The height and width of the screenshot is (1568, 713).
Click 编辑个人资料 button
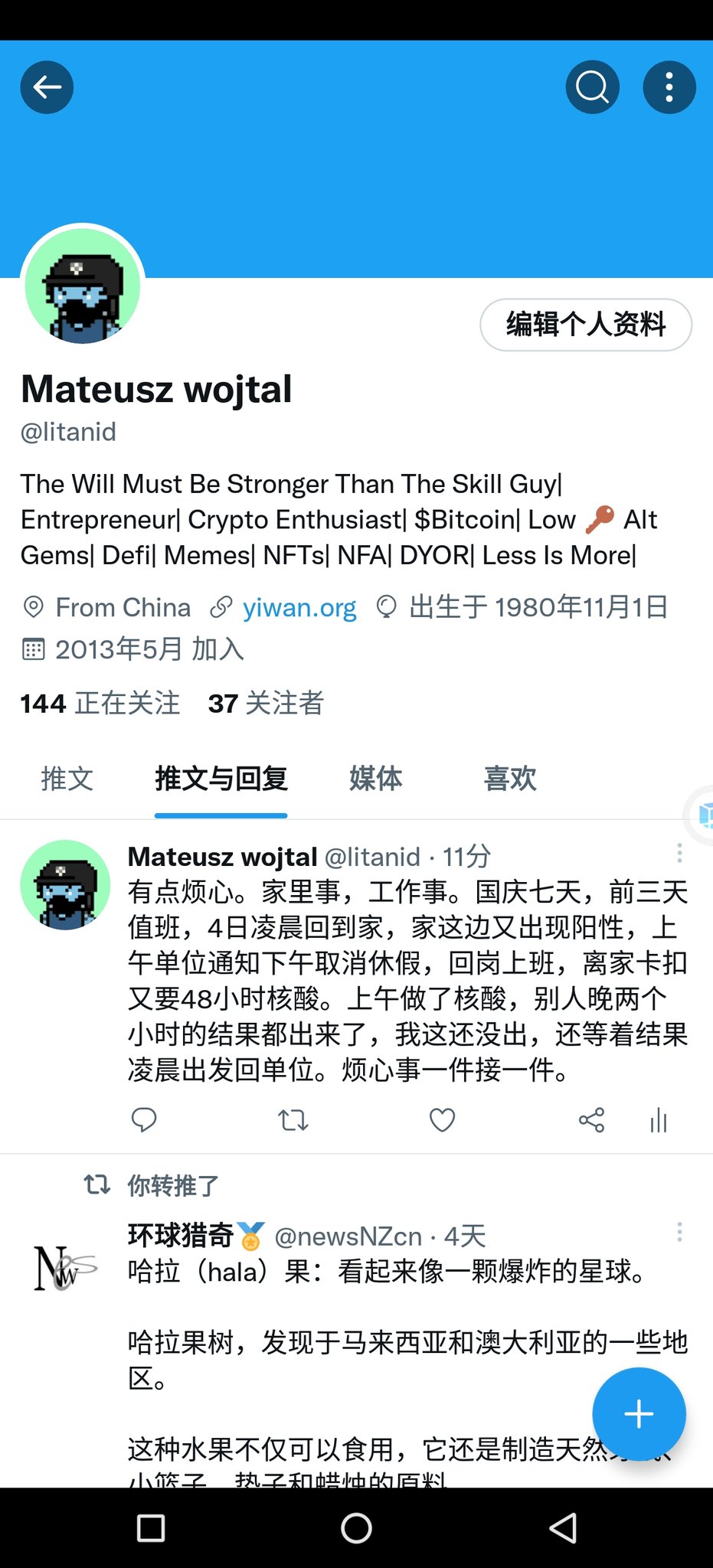pos(586,325)
